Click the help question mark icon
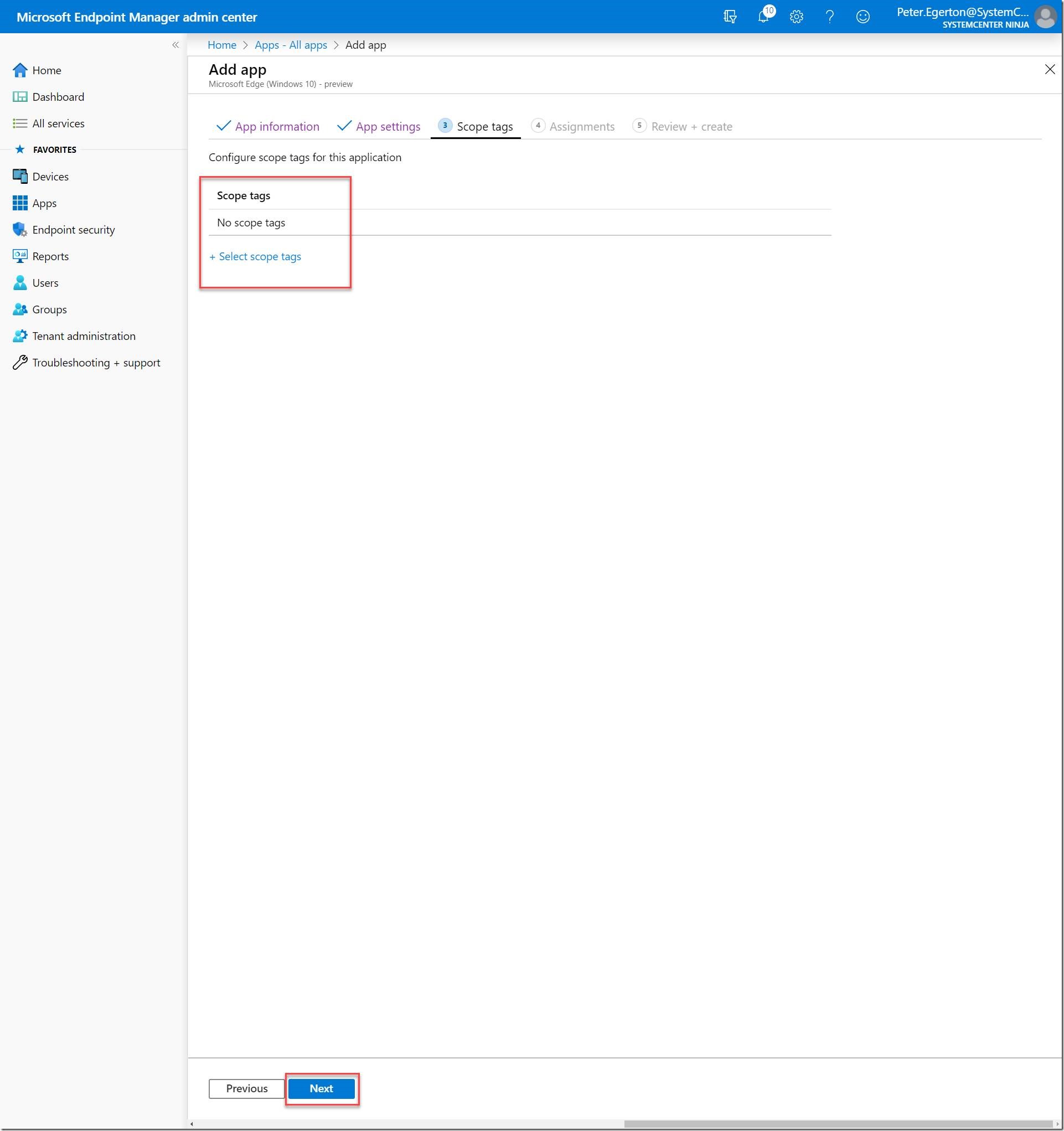Viewport: 1064px width, 1131px height. [x=830, y=17]
